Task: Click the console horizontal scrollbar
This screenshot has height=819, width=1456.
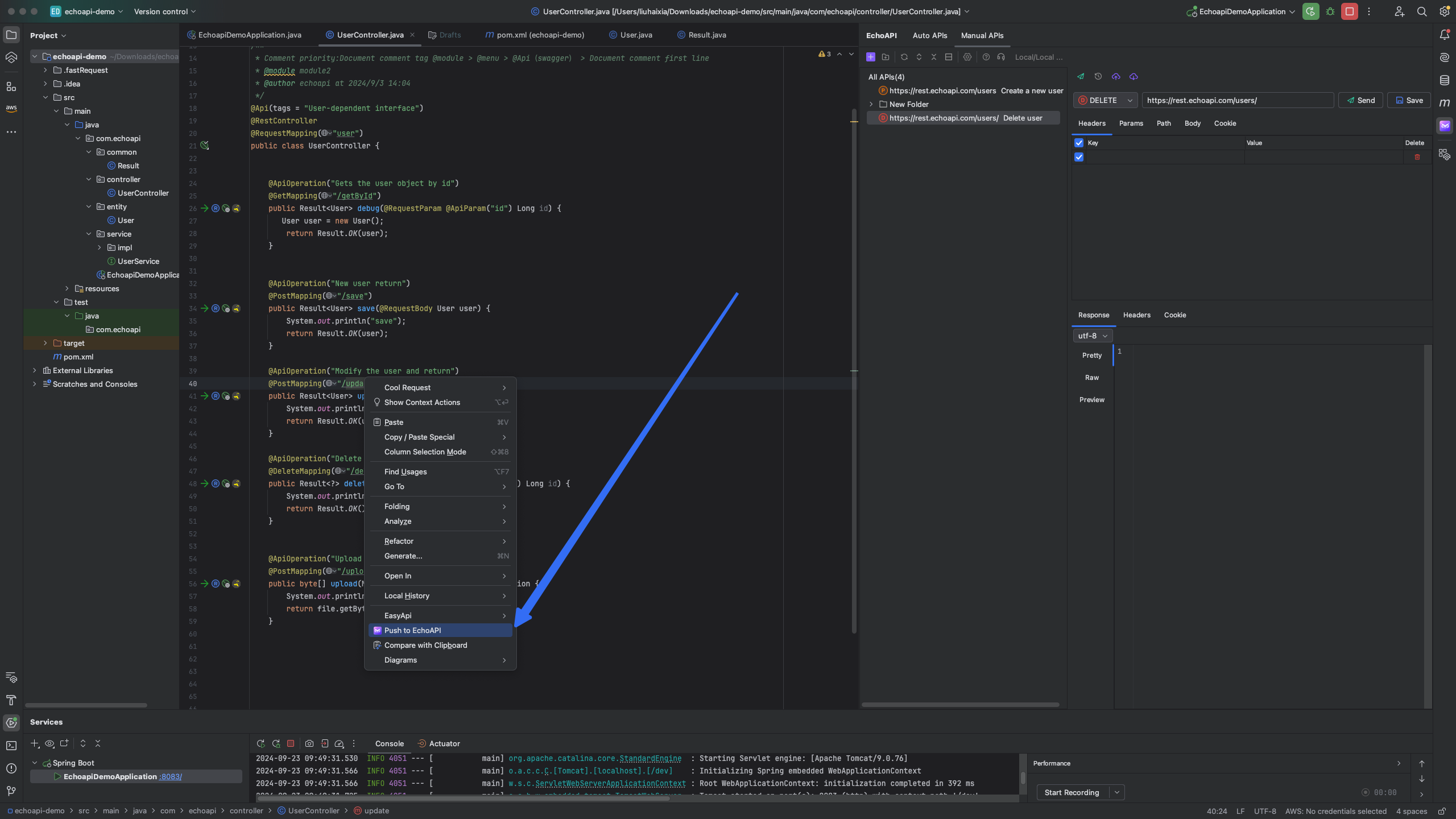Action: pyautogui.click(x=462, y=798)
